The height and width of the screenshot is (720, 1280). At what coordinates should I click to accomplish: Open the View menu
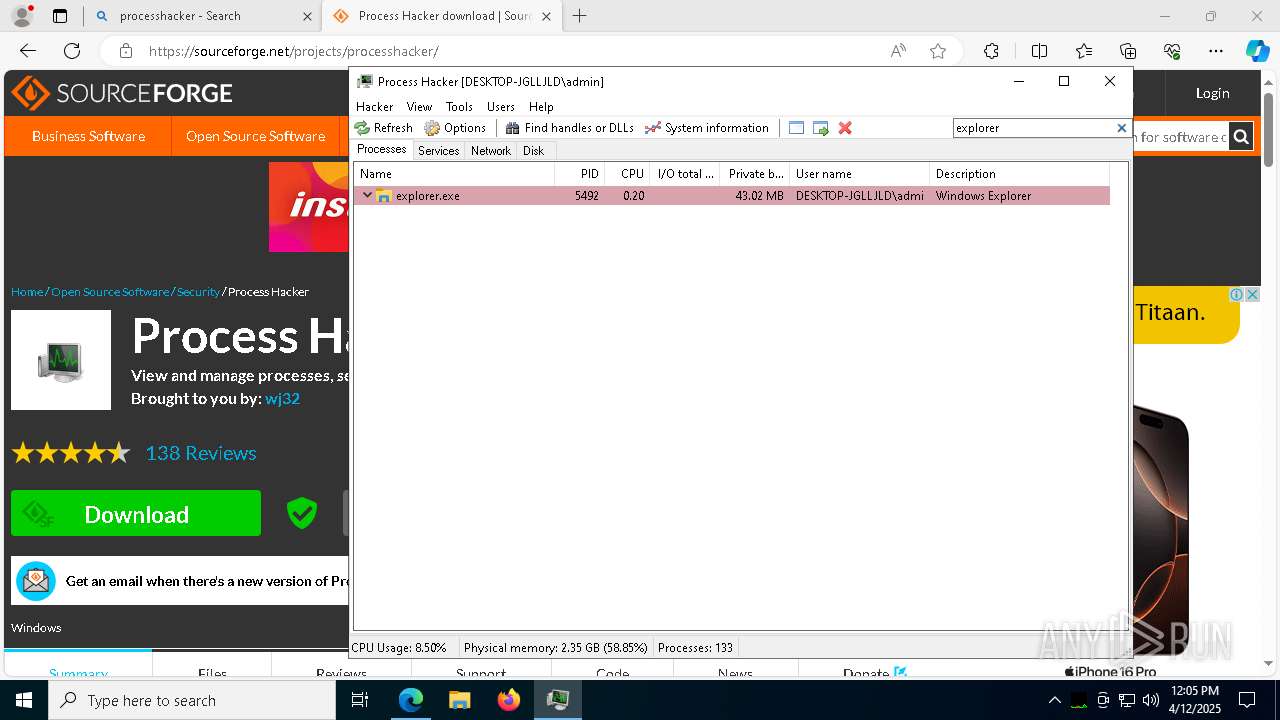pyautogui.click(x=419, y=107)
